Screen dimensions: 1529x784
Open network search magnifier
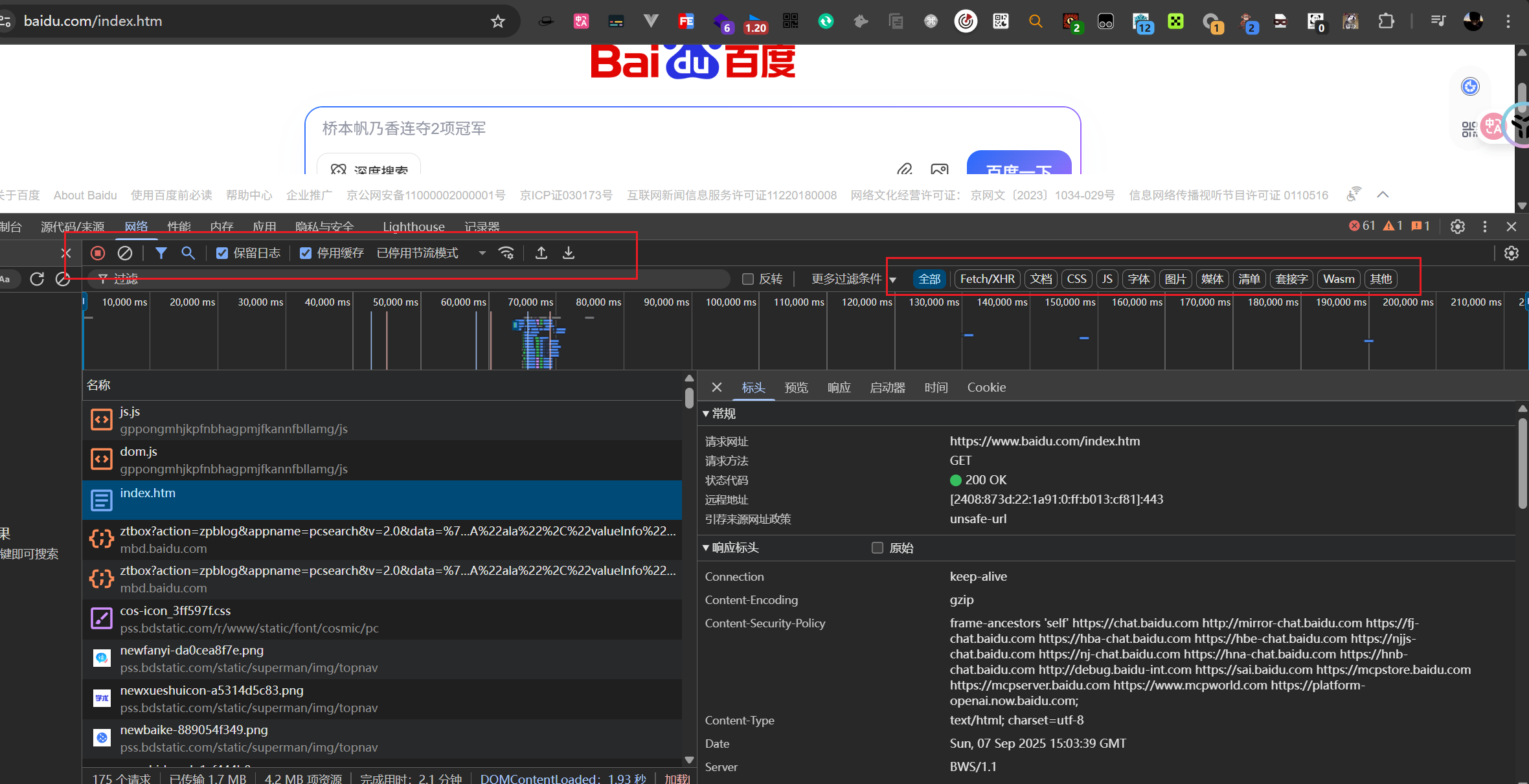(x=188, y=253)
